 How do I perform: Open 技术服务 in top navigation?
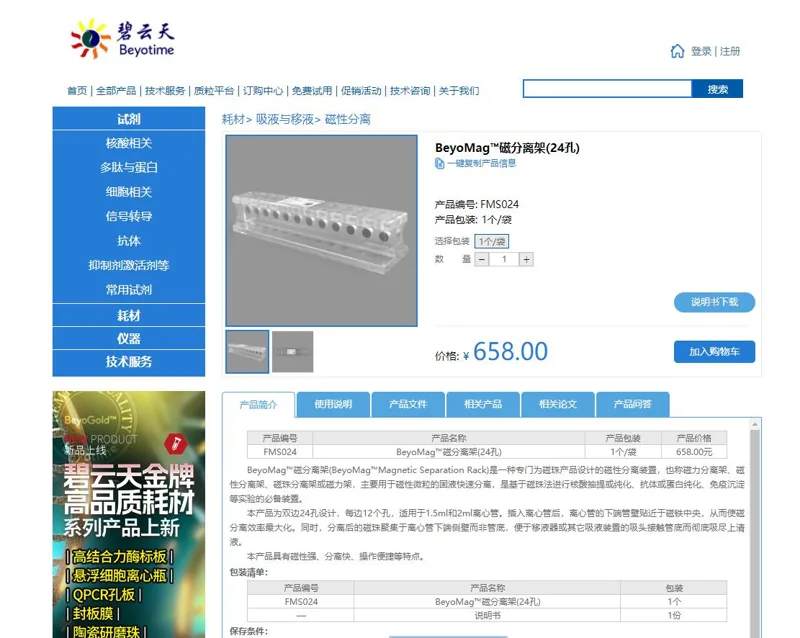pyautogui.click(x=165, y=91)
